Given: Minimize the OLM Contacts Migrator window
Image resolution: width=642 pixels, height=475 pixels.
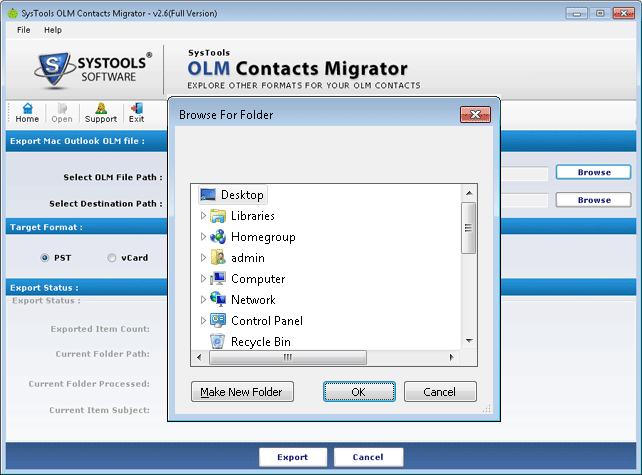Looking at the screenshot, I should tap(576, 14).
